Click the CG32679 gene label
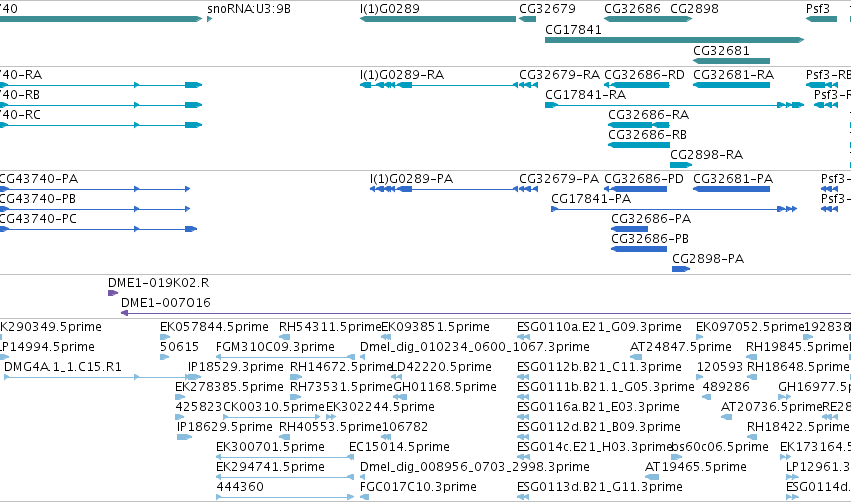This screenshot has width=851, height=502. point(548,9)
